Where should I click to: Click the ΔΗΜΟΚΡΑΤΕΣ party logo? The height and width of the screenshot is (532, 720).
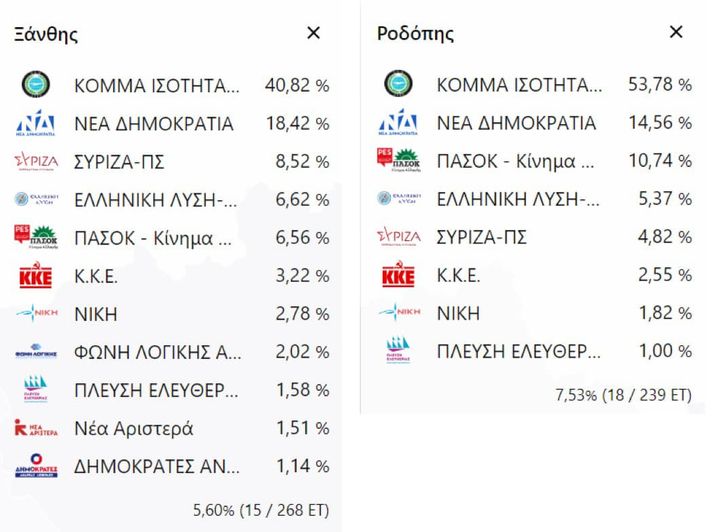36,466
